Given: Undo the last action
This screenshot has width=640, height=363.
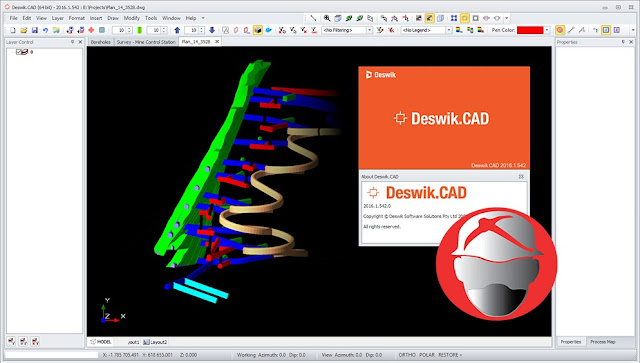Looking at the screenshot, I should click(x=45, y=30).
